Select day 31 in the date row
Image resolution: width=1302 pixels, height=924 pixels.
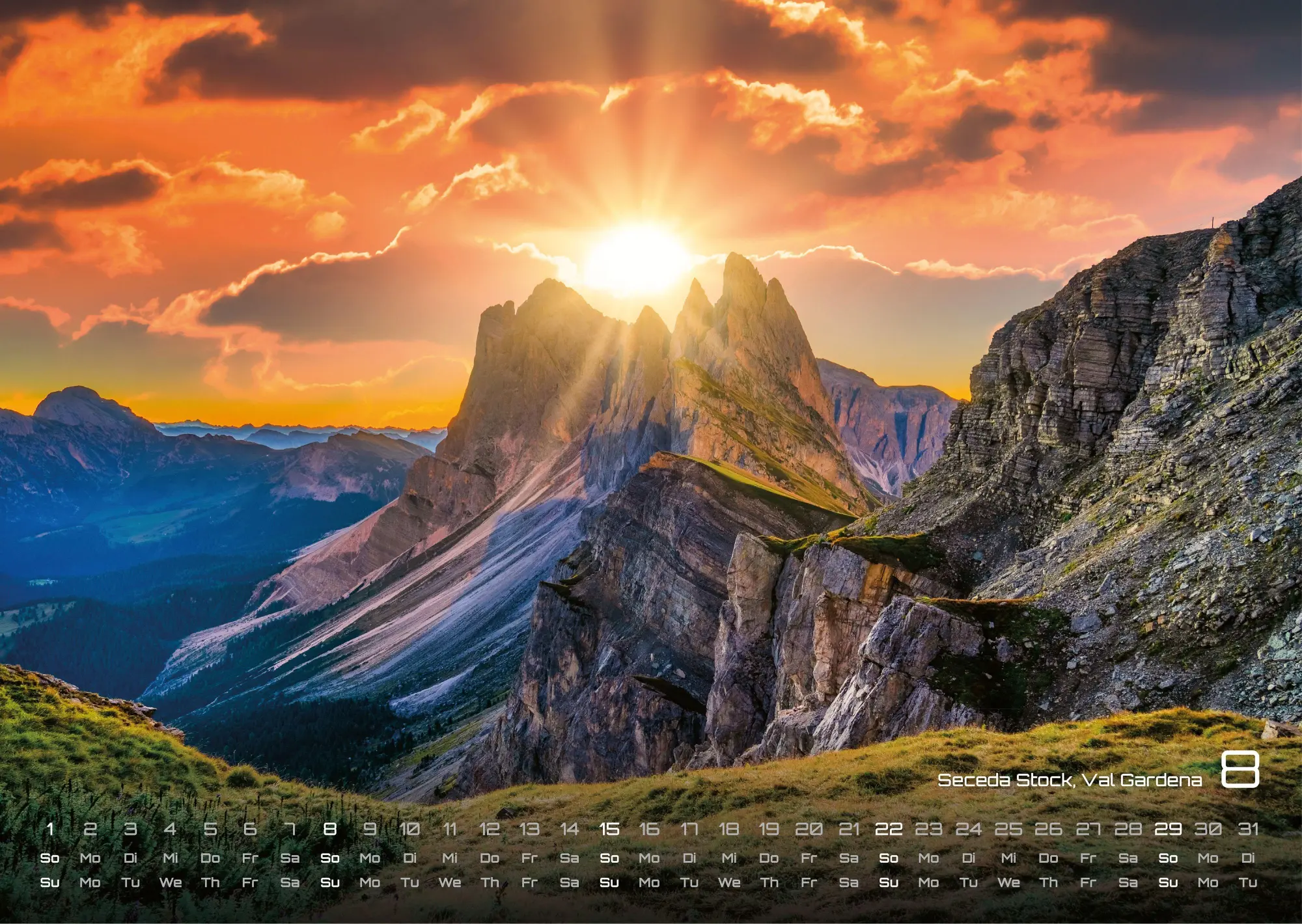pyautogui.click(x=1248, y=829)
